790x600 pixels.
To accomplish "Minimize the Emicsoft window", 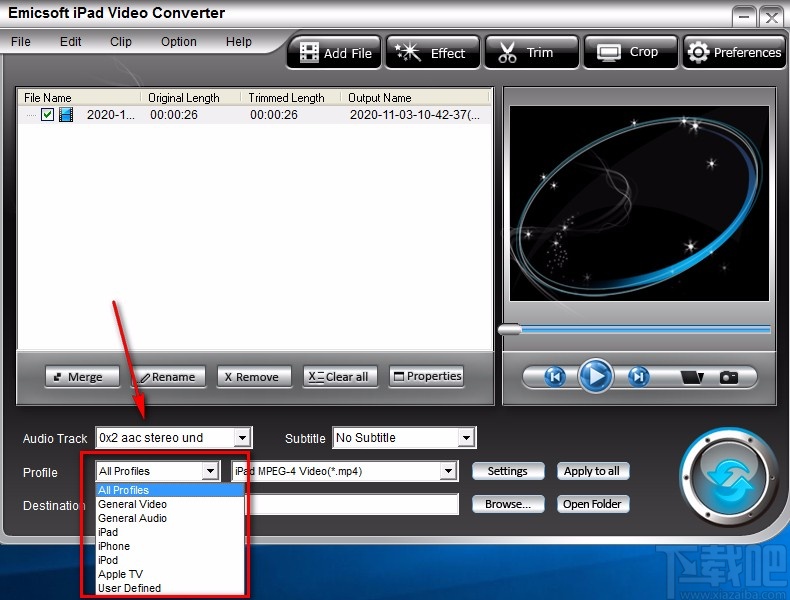I will point(744,17).
